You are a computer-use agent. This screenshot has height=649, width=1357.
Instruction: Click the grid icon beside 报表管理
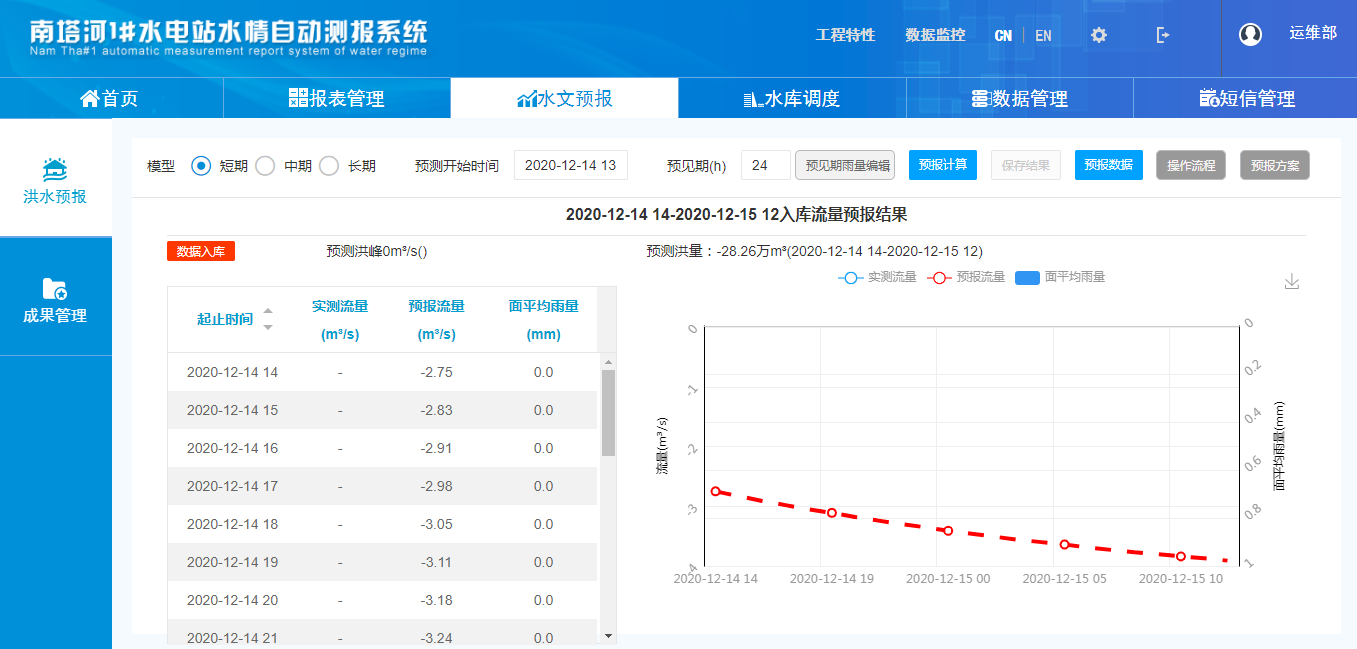click(298, 98)
